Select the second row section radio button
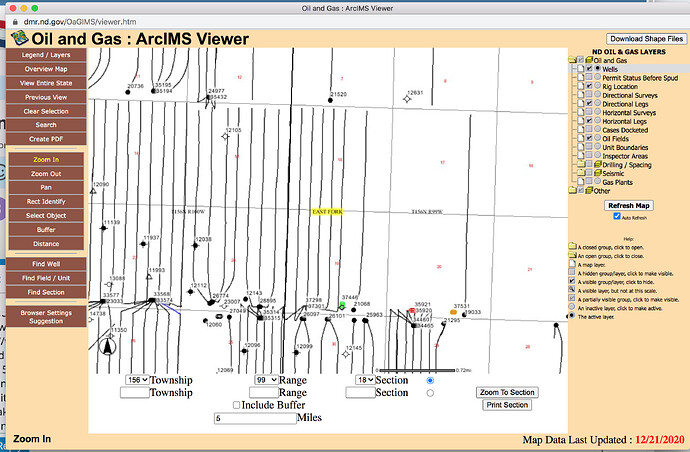The width and height of the screenshot is (690, 452). (430, 393)
